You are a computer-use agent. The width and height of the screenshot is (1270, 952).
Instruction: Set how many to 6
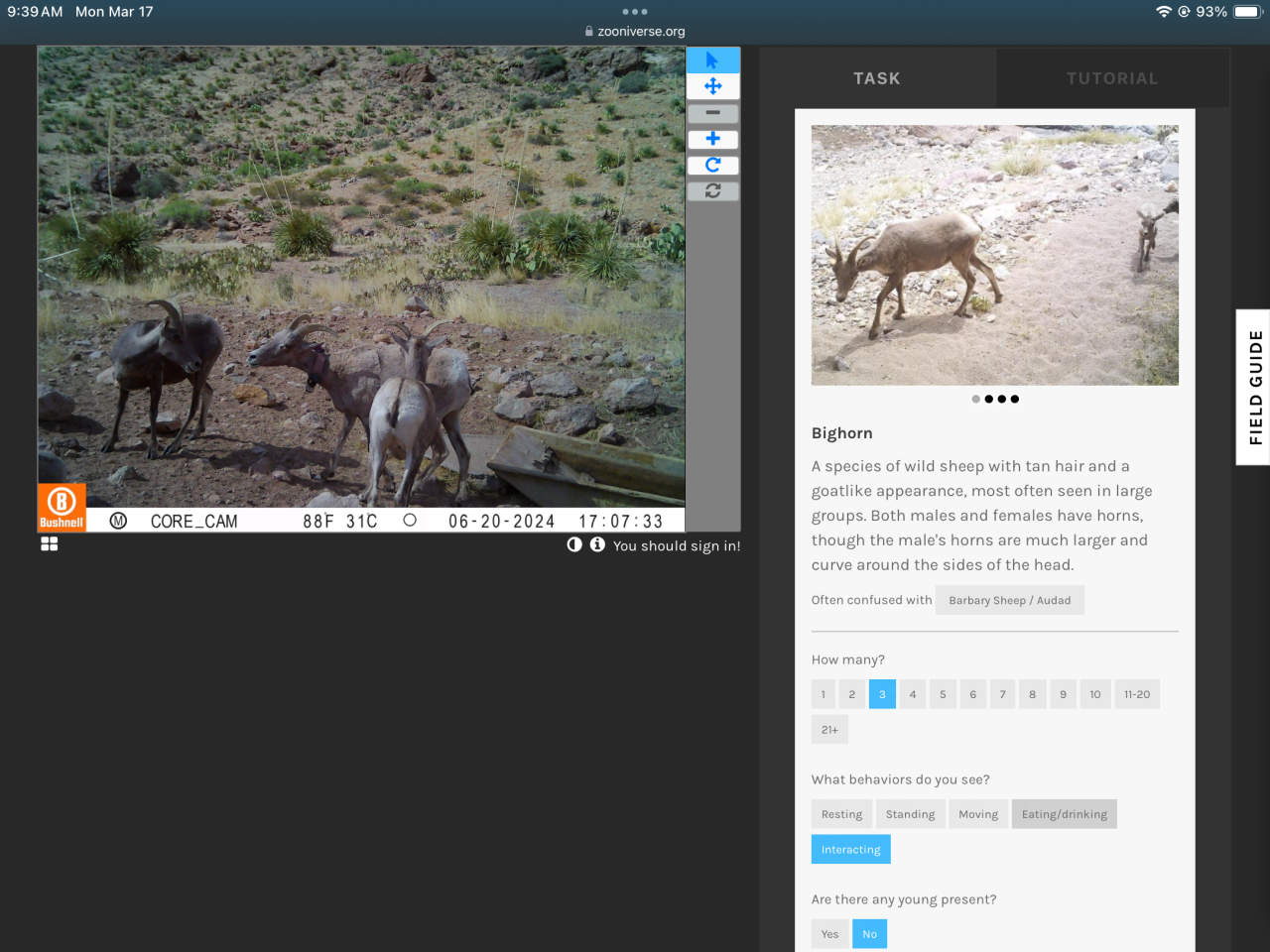973,694
